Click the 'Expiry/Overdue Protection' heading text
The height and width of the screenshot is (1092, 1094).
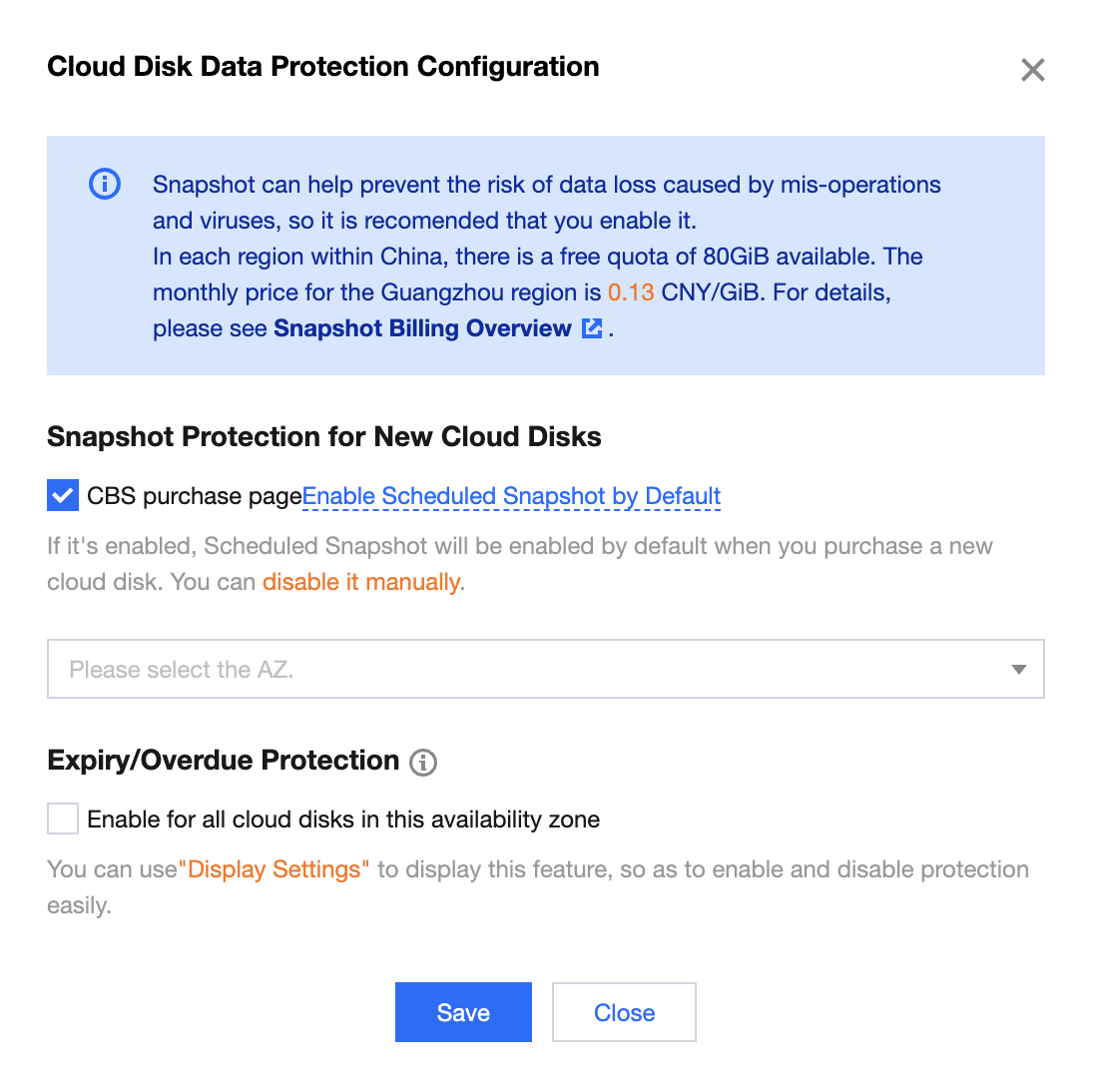[x=224, y=761]
